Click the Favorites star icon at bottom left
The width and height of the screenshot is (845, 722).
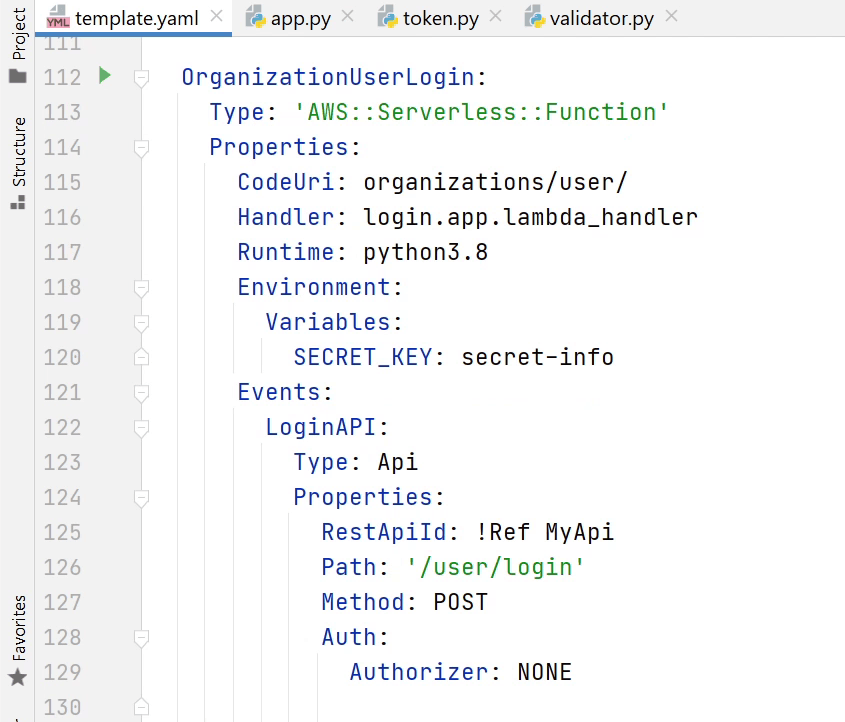tap(17, 678)
